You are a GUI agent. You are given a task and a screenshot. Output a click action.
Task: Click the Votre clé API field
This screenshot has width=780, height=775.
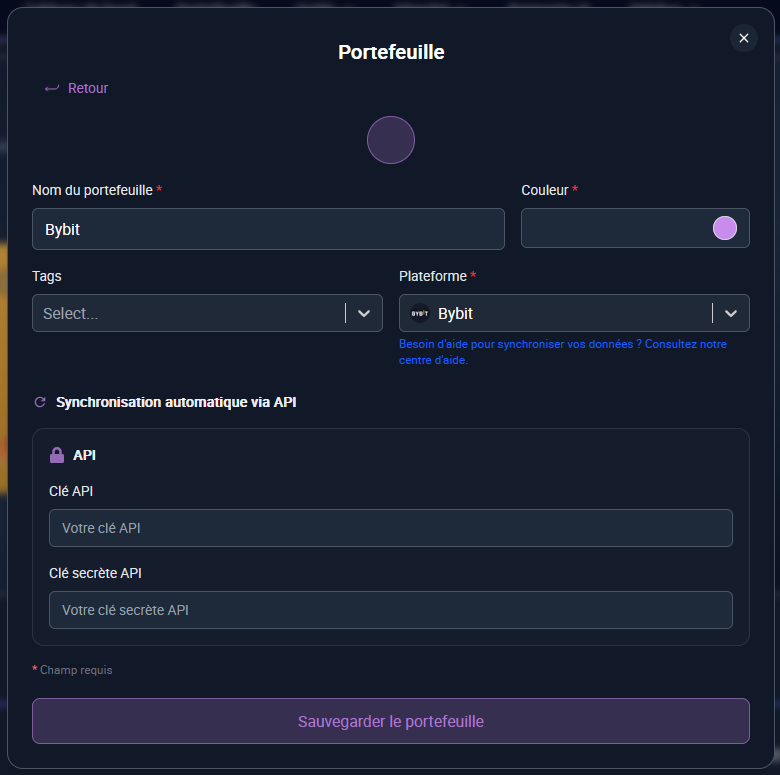point(390,528)
